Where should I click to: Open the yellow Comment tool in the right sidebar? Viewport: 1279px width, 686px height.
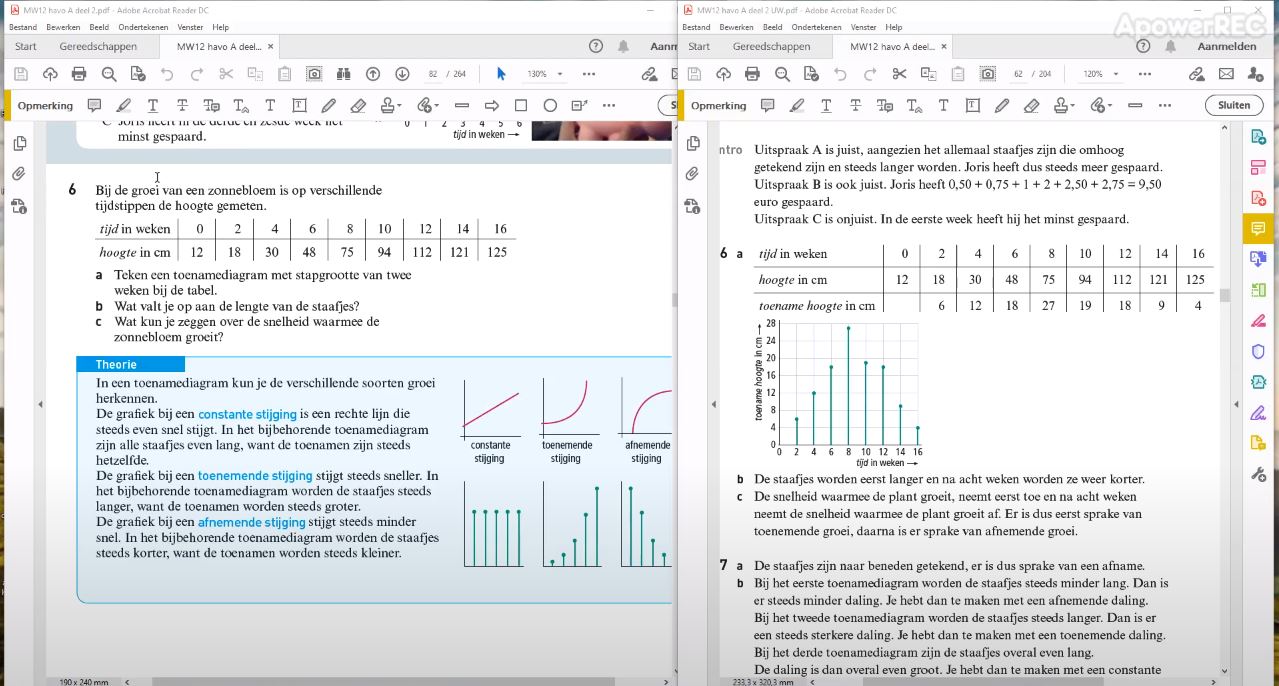[1257, 229]
